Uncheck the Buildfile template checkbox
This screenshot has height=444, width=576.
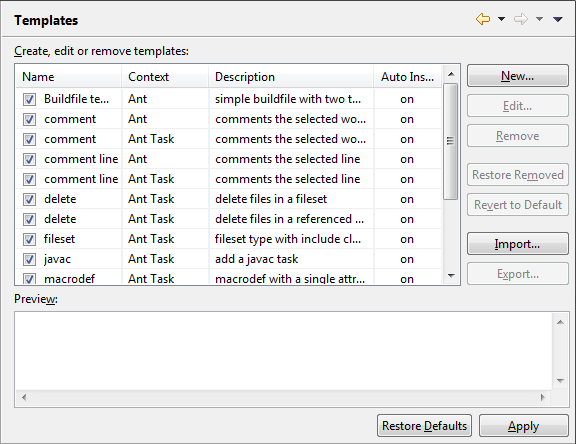pos(29,99)
